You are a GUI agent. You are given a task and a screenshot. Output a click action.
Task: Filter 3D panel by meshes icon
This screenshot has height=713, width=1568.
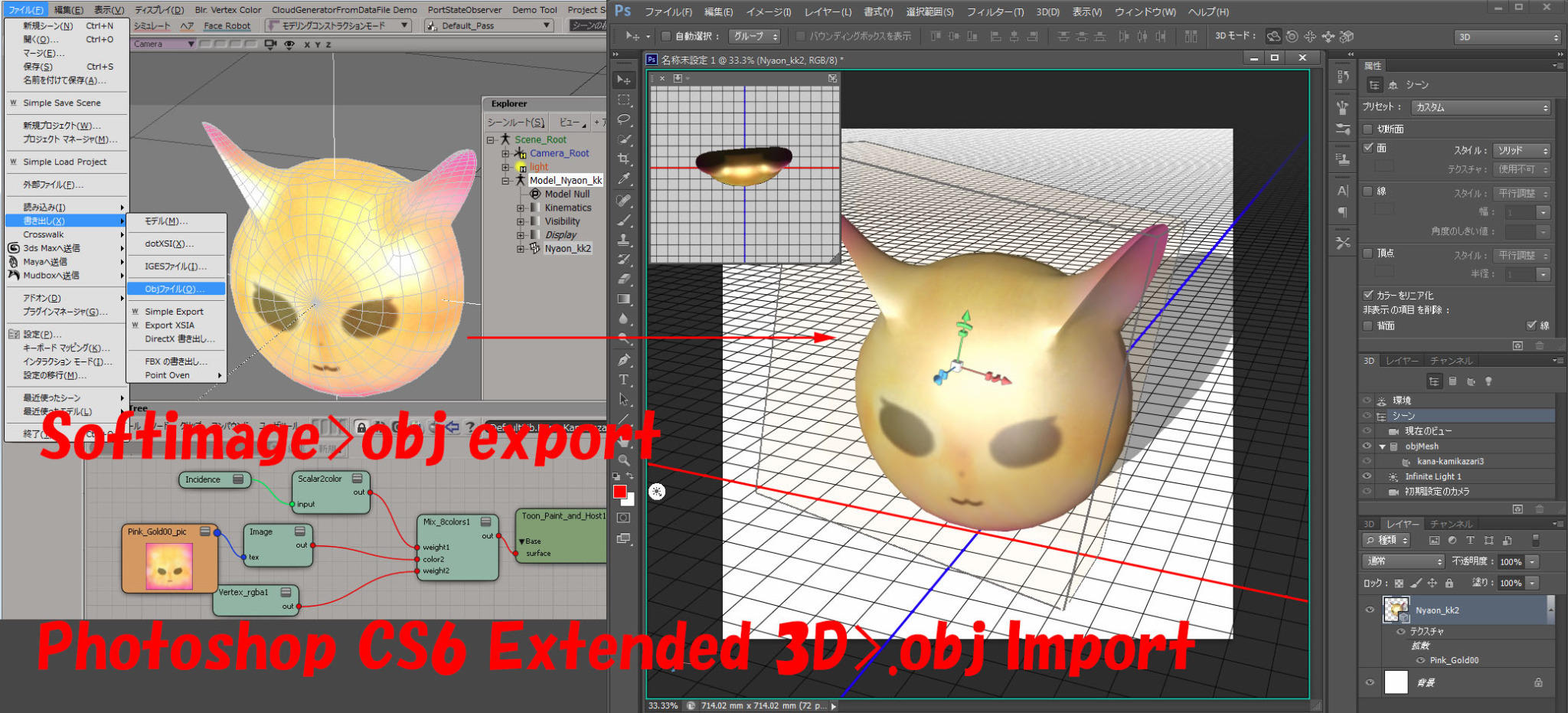click(x=1452, y=381)
